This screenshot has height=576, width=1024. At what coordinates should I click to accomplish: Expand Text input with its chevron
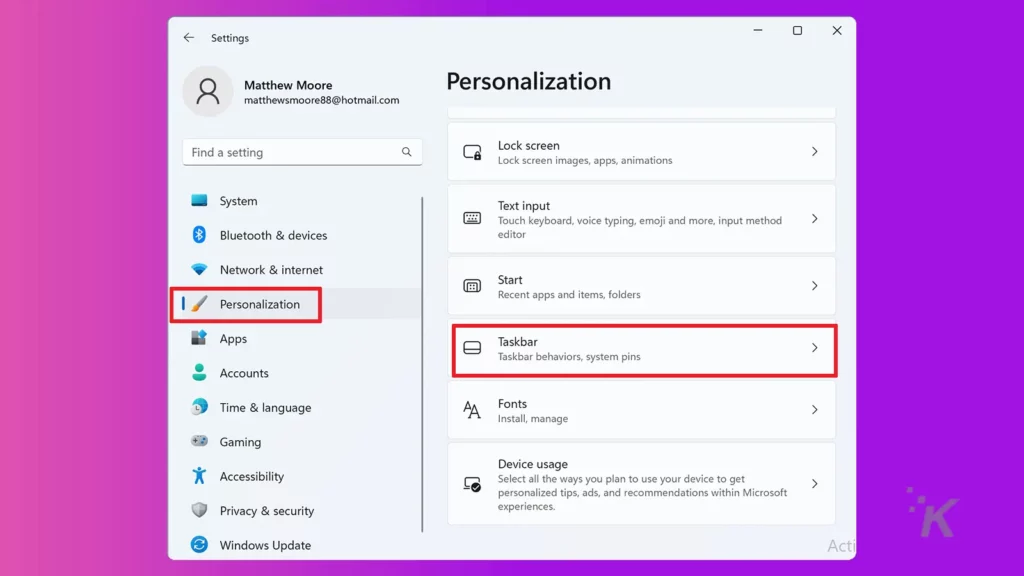814,219
